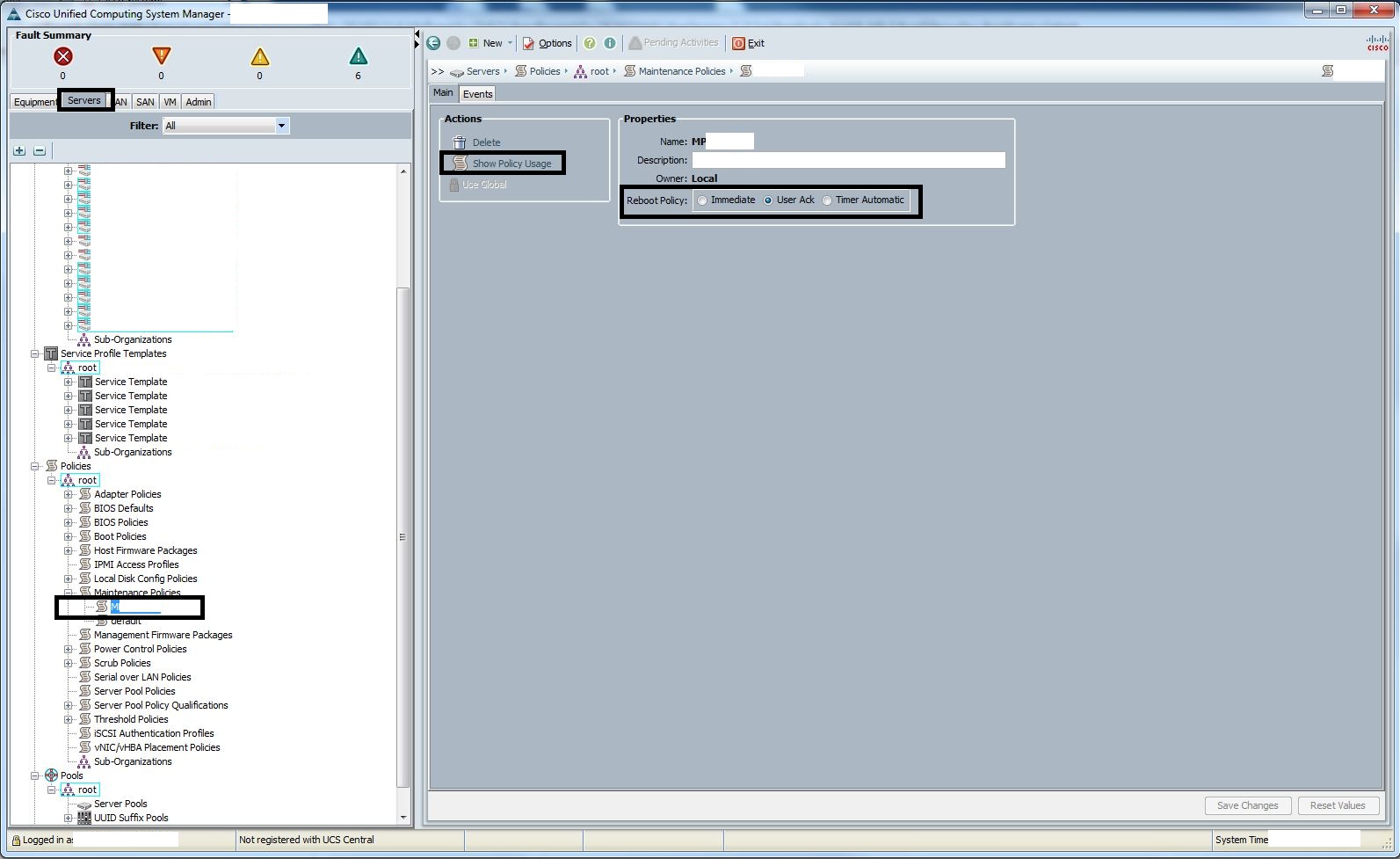1400x859 pixels.
Task: Click the Save Changes button
Action: point(1247,805)
